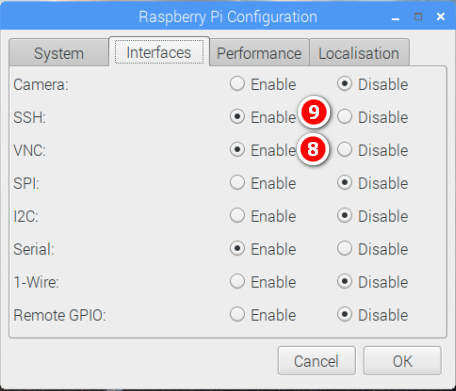
Task: Switch to the System tab
Action: 59,53
